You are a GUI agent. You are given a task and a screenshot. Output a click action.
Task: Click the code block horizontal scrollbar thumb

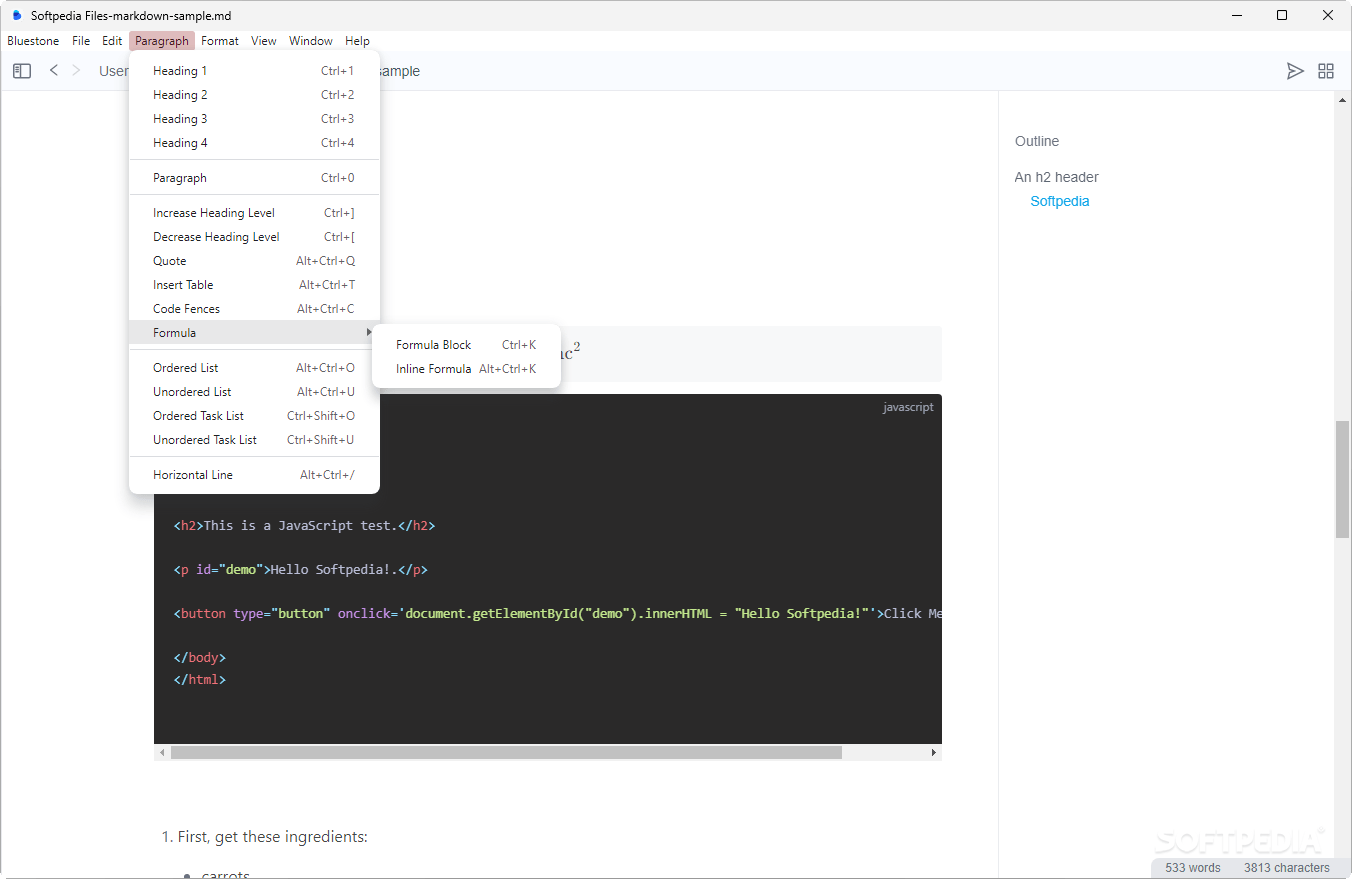[506, 752]
